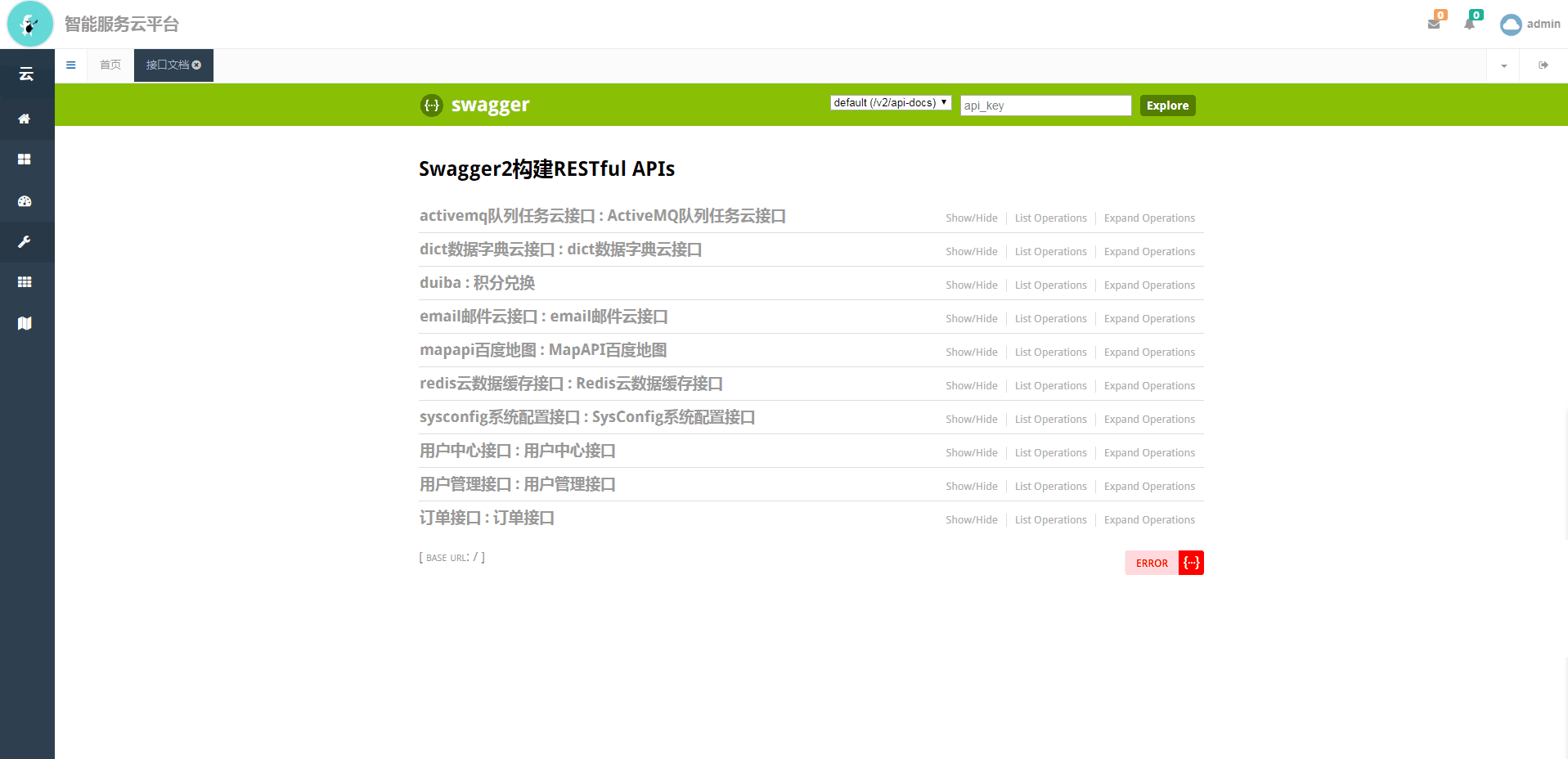Close the 接口文档 tab
The width and height of the screenshot is (1568, 759).
[x=196, y=65]
